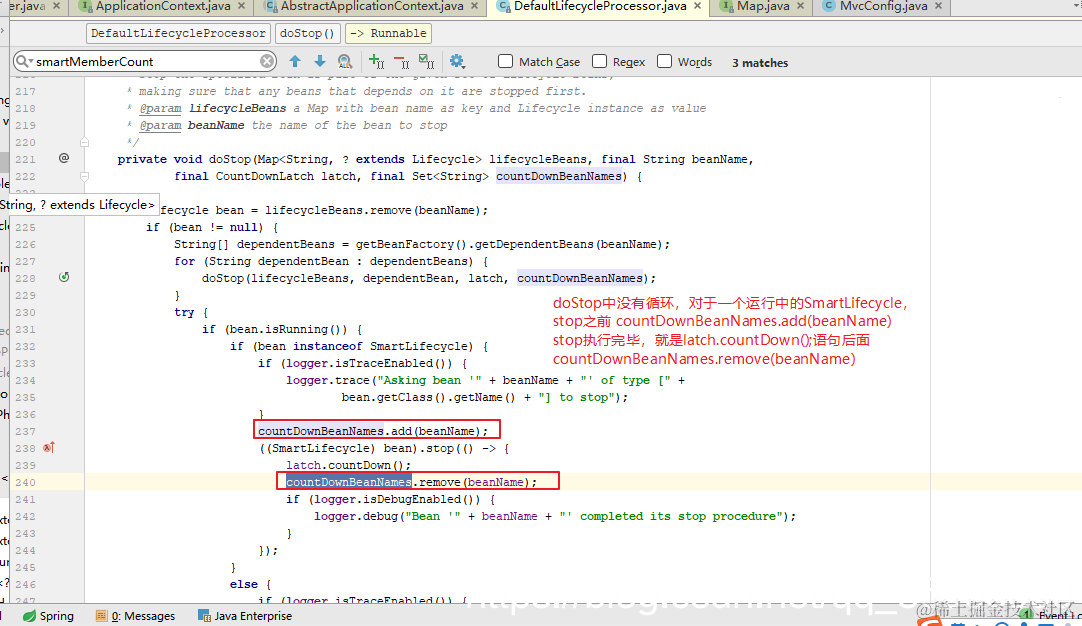Select all occurrences icon

tap(426, 61)
